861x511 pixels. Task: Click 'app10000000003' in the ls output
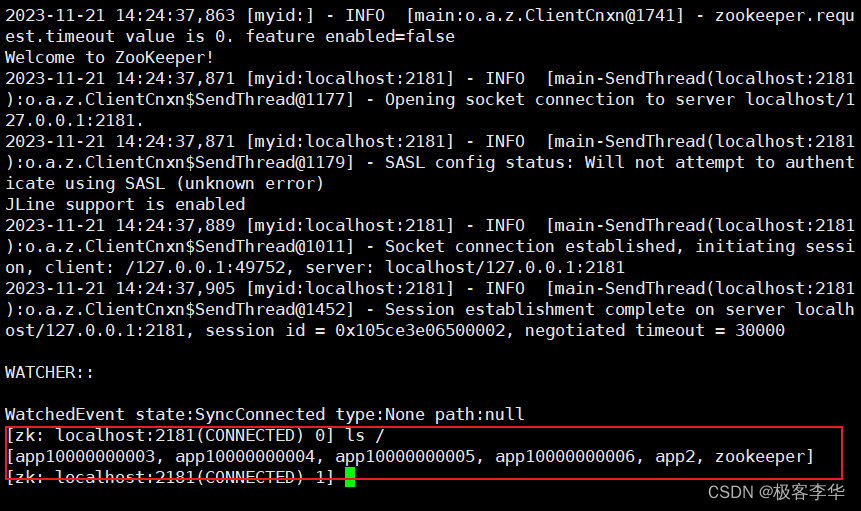[86, 457]
